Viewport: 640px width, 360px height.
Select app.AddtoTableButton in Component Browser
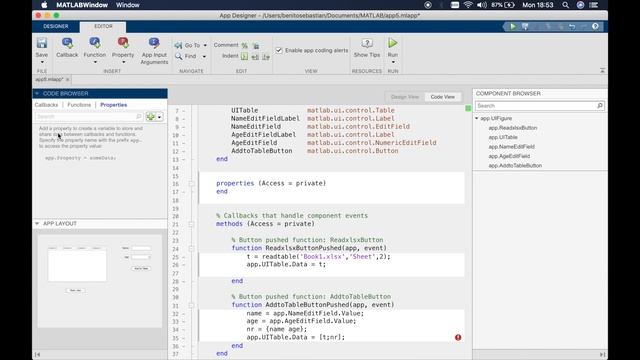(x=515, y=165)
